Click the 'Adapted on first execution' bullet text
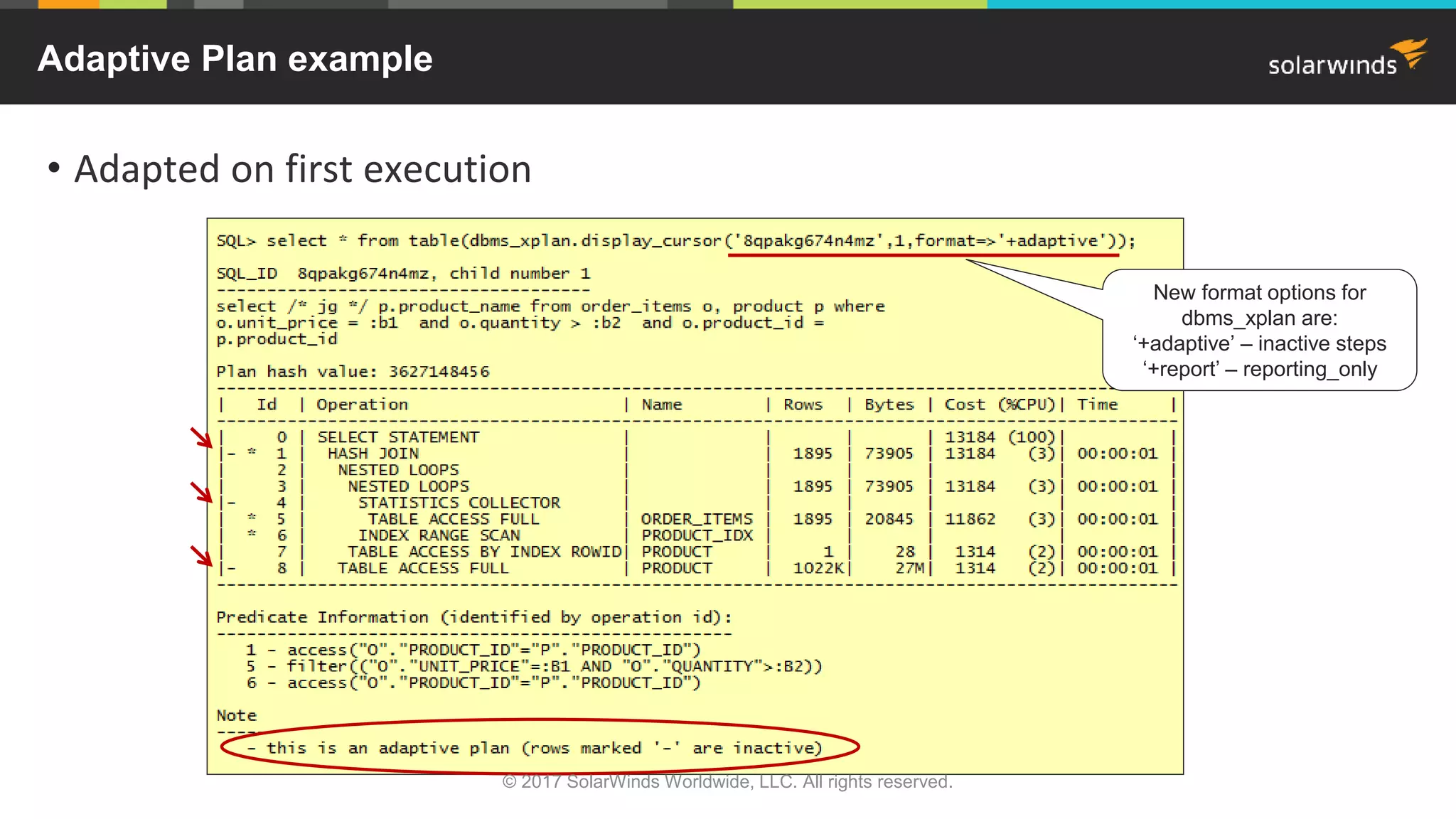The height and width of the screenshot is (819, 1456). 302,169
